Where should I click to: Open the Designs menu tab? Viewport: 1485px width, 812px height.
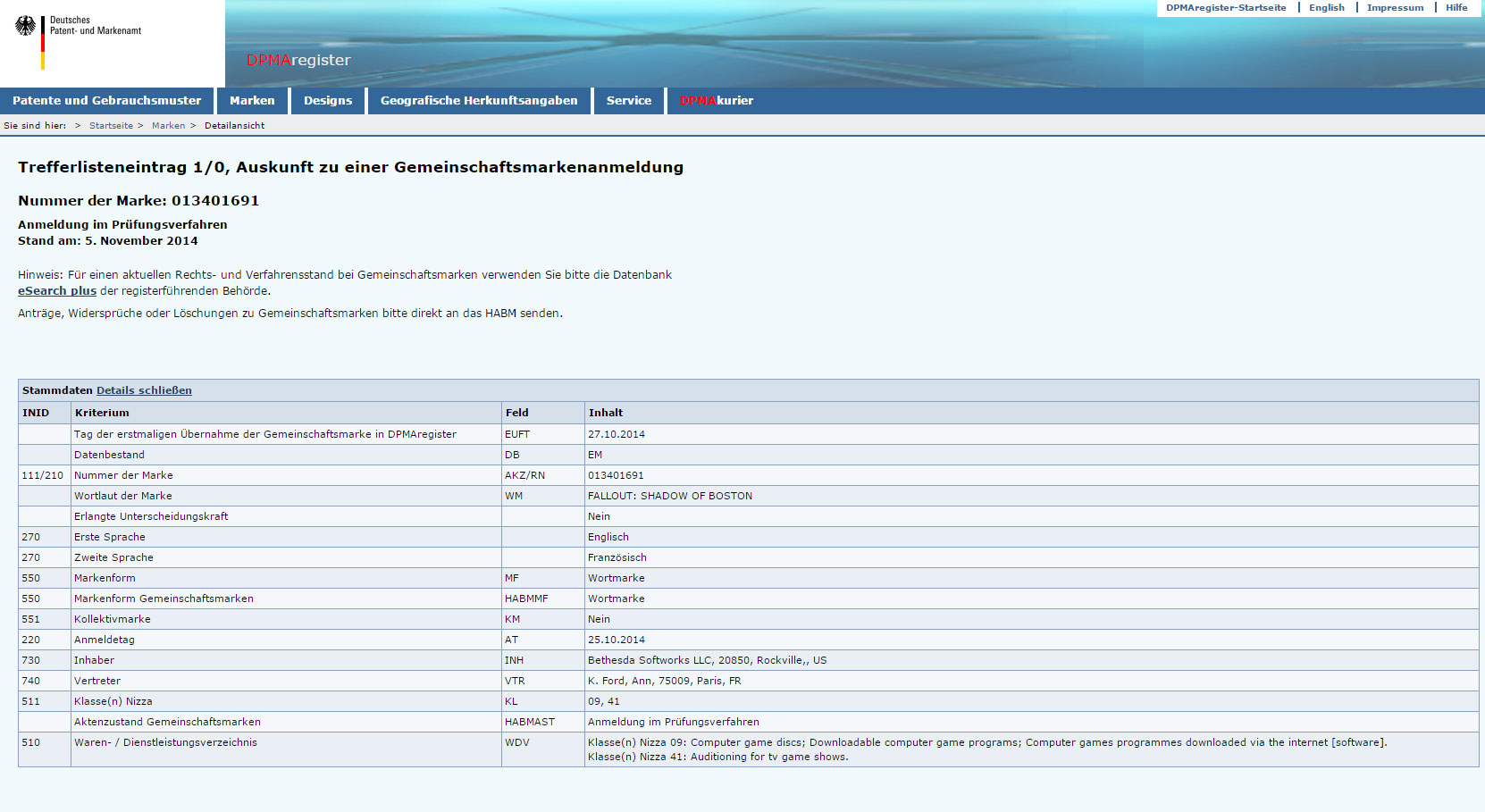click(328, 101)
